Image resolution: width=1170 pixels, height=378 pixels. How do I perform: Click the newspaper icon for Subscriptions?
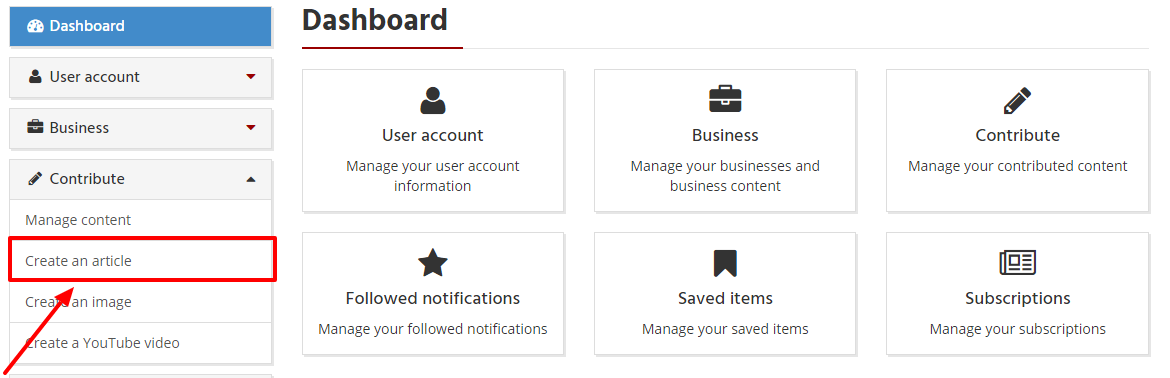(1017, 262)
